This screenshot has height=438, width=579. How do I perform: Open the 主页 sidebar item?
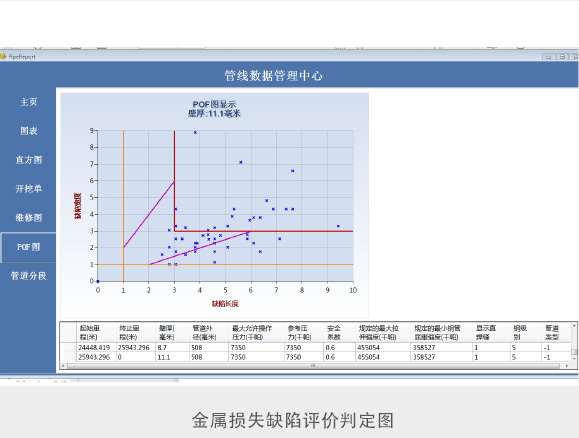28,102
